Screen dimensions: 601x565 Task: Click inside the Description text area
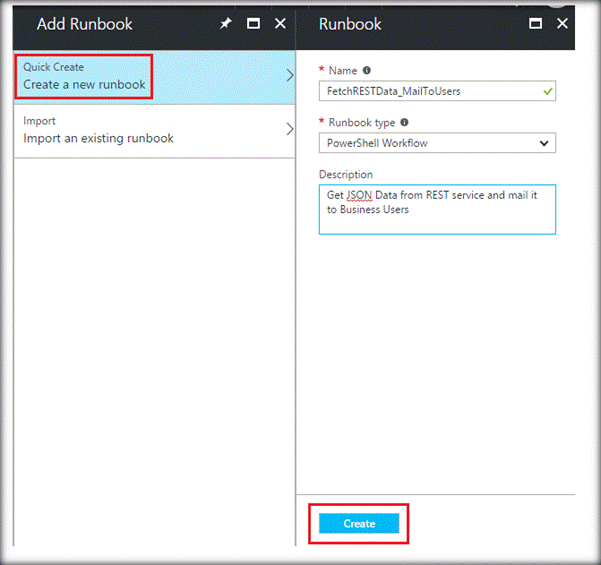(437, 209)
